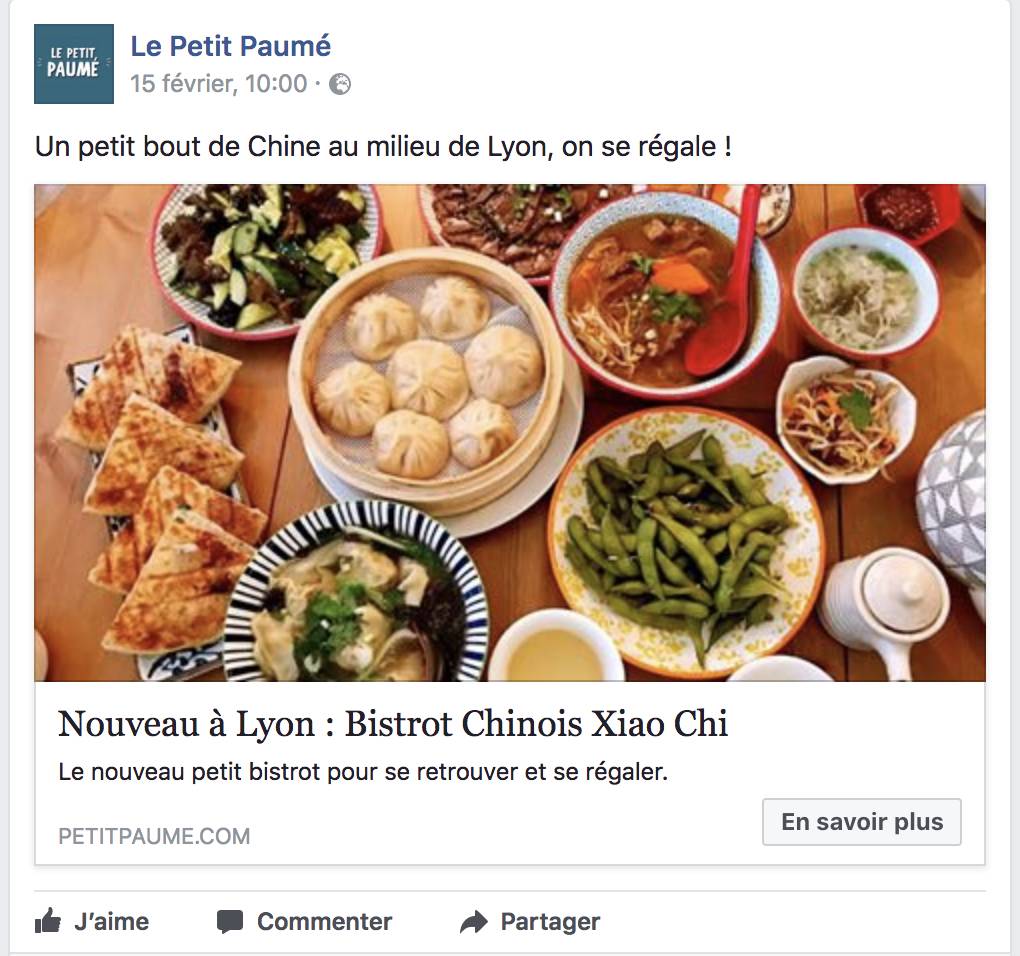The image size is (1020, 956).
Task: Share the post using the Partager label
Action: click(x=550, y=922)
